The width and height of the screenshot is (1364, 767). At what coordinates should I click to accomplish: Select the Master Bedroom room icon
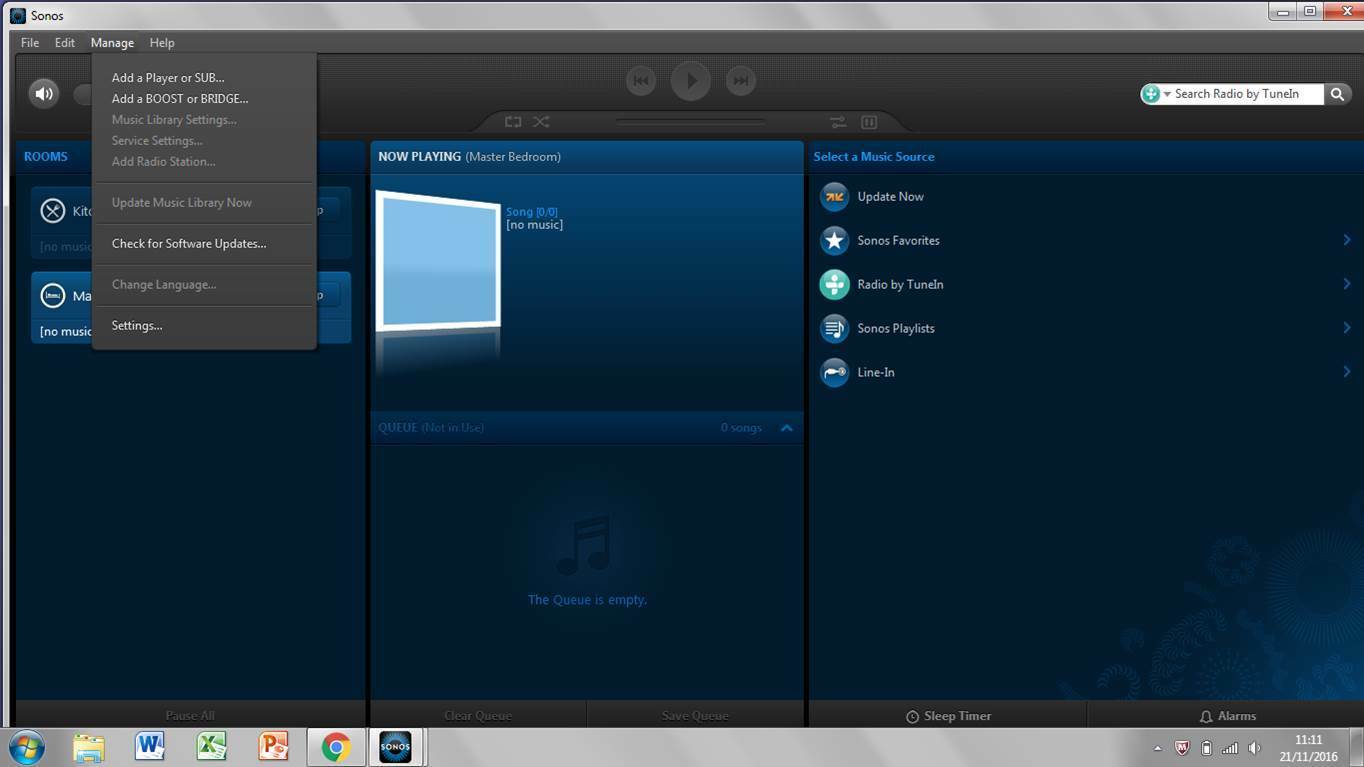point(52,296)
